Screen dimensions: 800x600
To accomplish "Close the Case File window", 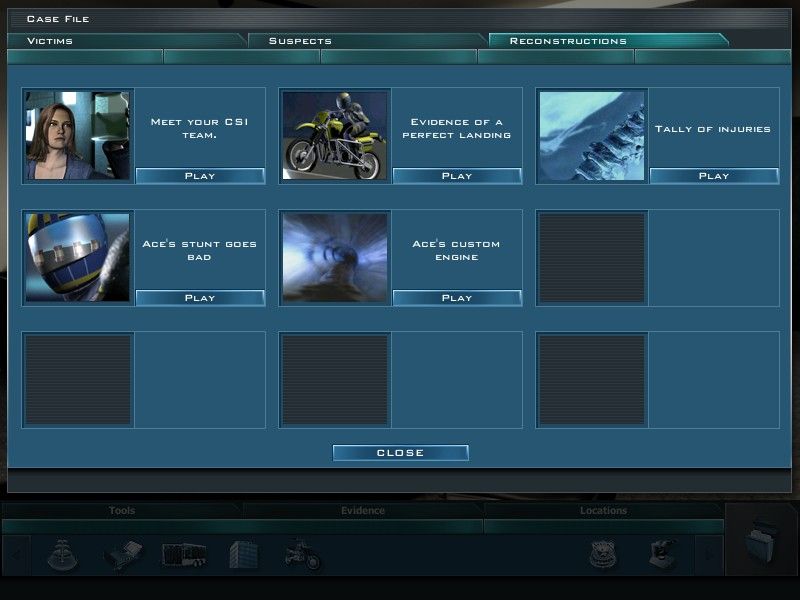I will pyautogui.click(x=401, y=453).
